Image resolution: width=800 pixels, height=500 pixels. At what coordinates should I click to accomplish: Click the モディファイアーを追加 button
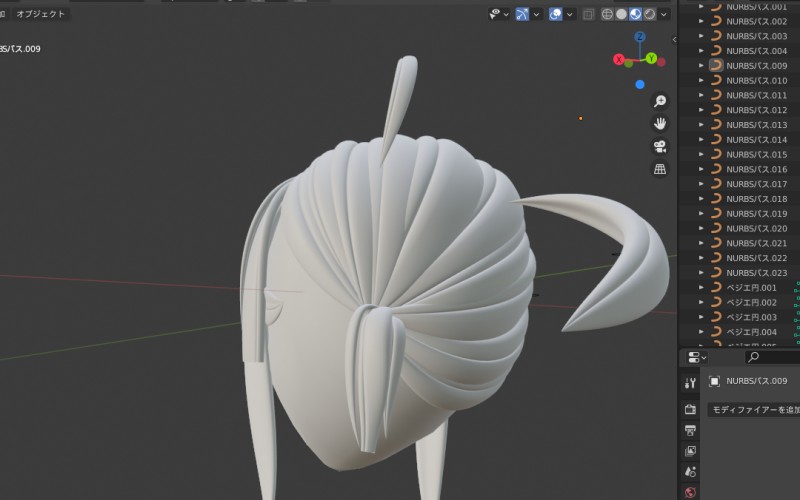tap(754, 410)
